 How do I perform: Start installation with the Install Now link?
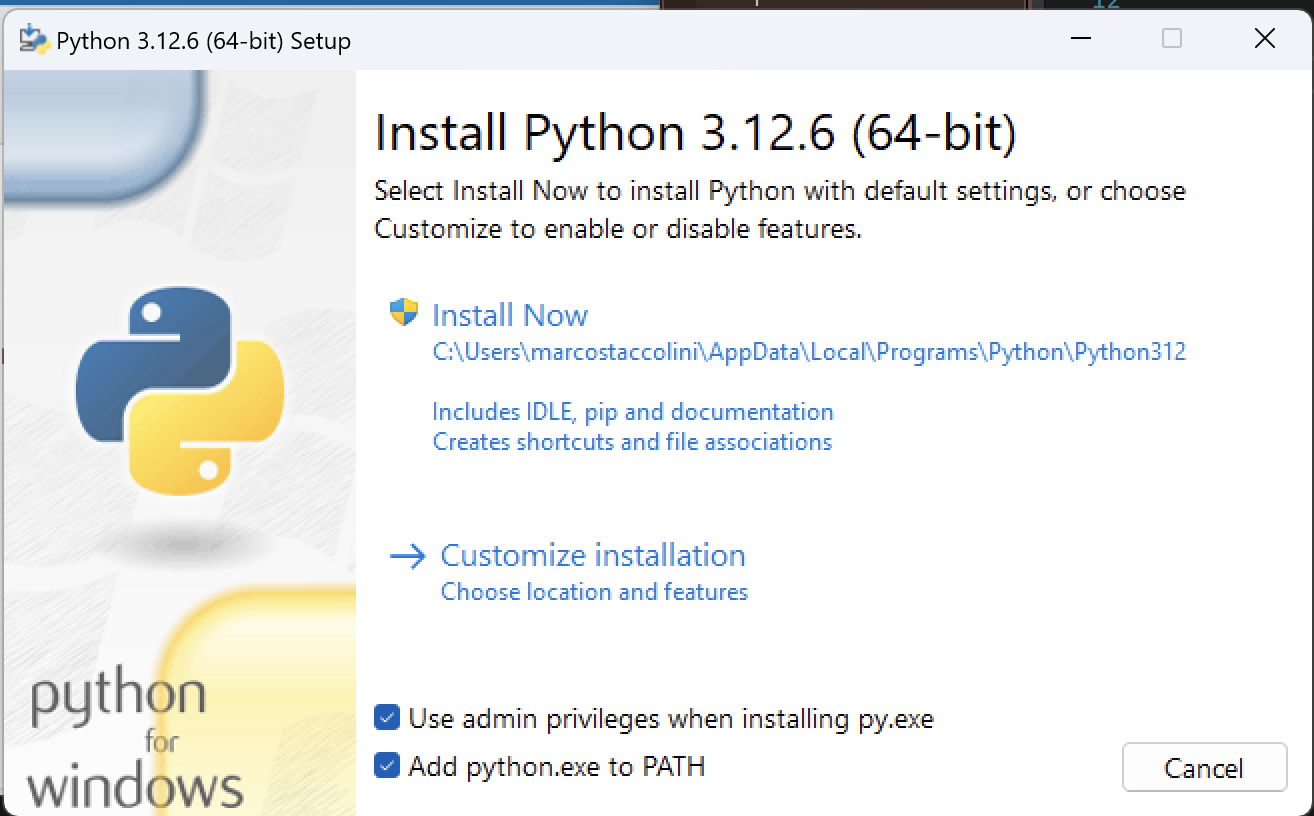pyautogui.click(x=510, y=316)
